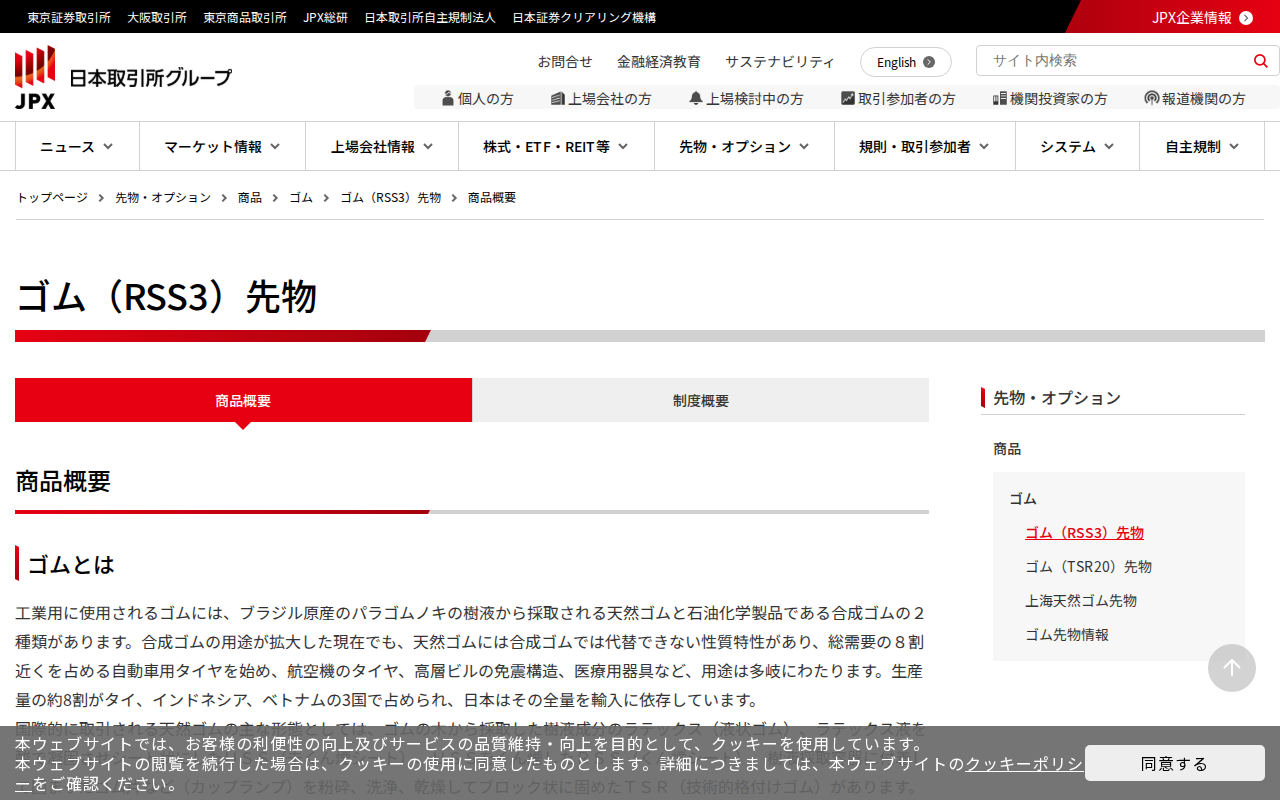Click ゴム（RSS3）先物 in the breadcrumb
Image resolution: width=1280 pixels, height=800 pixels.
391,198
